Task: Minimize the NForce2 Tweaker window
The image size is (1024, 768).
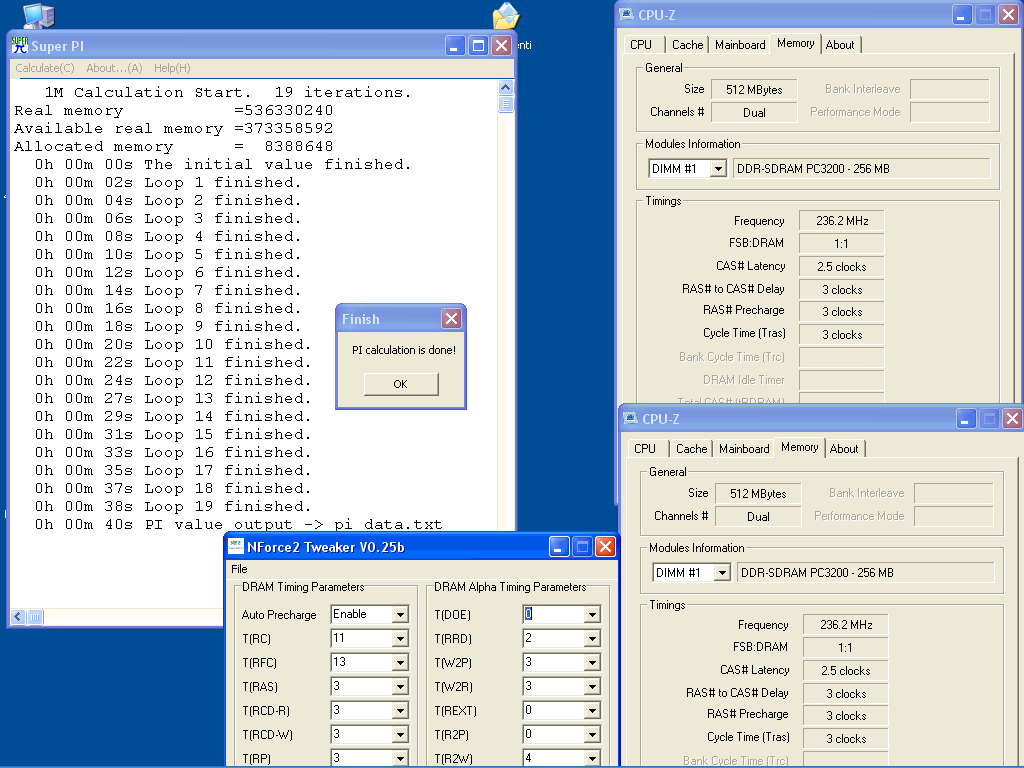Action: (558, 547)
